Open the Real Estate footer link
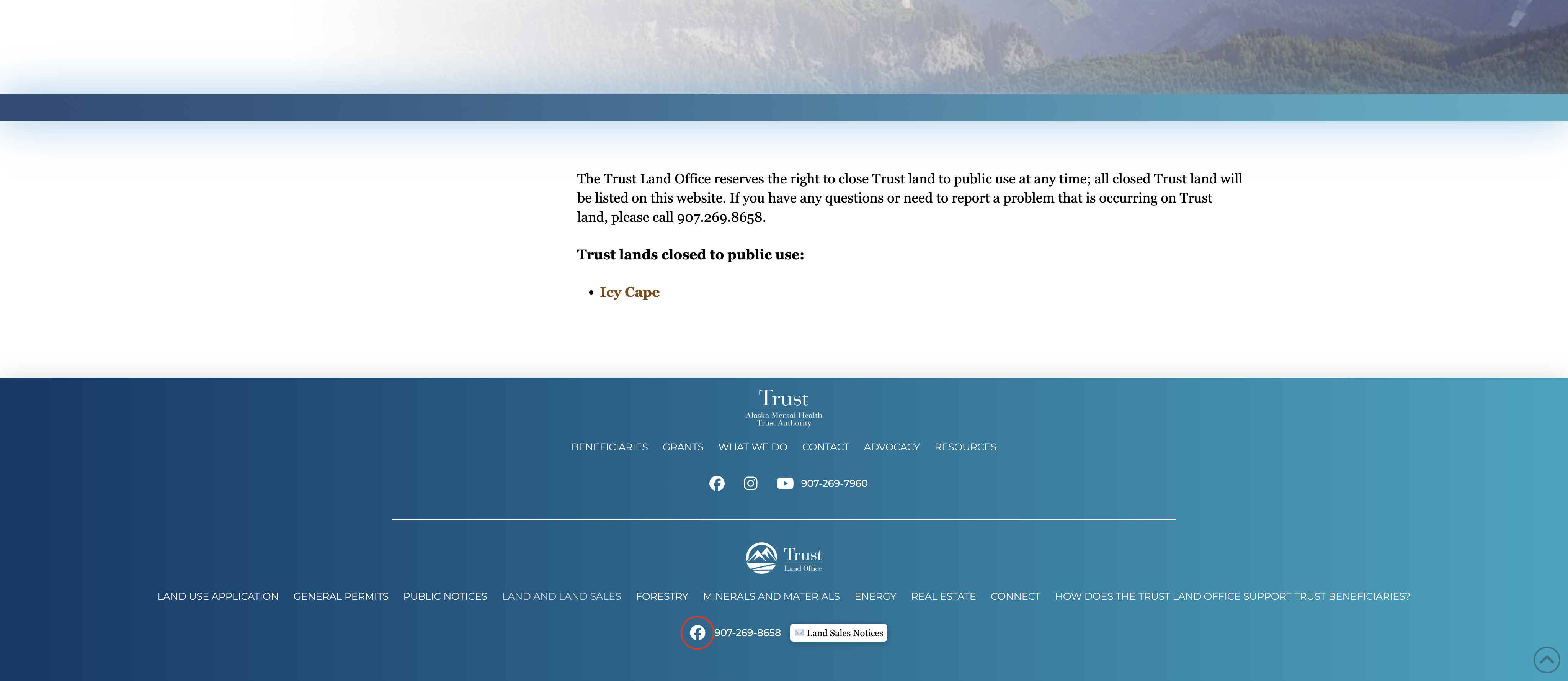Image resolution: width=1568 pixels, height=681 pixels. (x=943, y=596)
